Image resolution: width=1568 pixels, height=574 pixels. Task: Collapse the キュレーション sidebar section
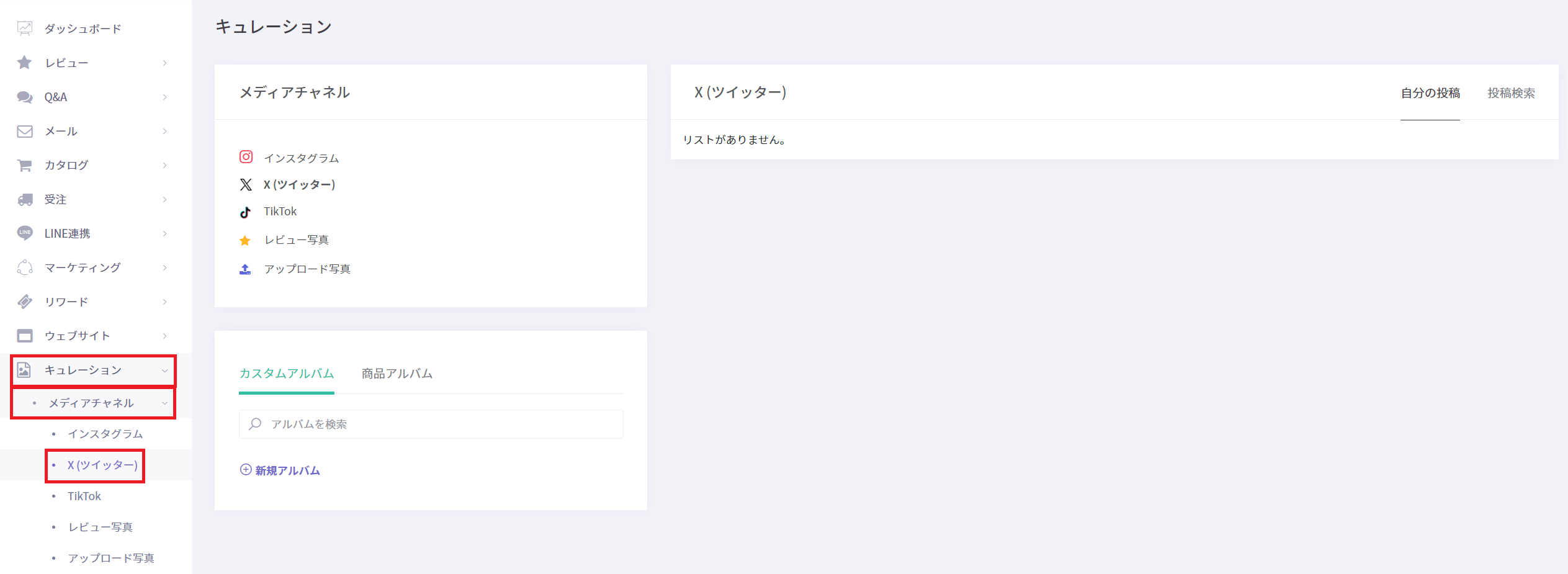coord(164,370)
